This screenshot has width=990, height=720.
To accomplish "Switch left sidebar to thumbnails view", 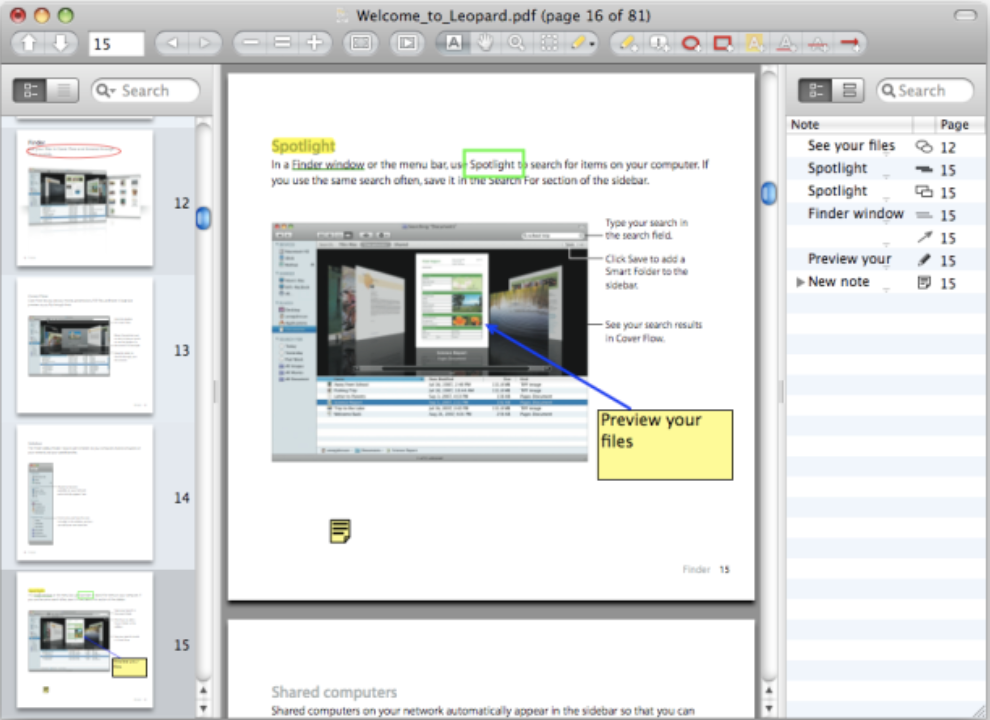I will [31, 91].
